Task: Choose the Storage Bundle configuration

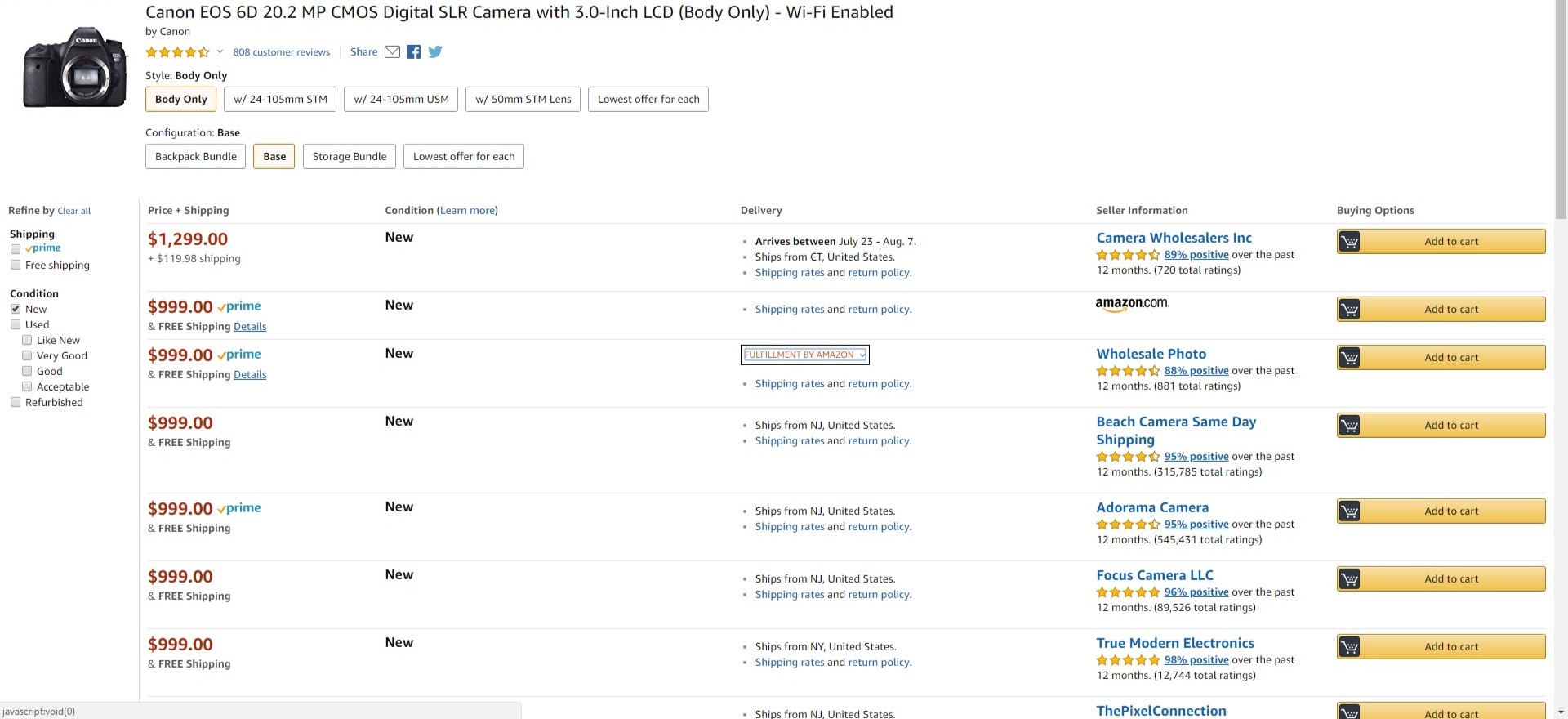Action: coord(350,157)
